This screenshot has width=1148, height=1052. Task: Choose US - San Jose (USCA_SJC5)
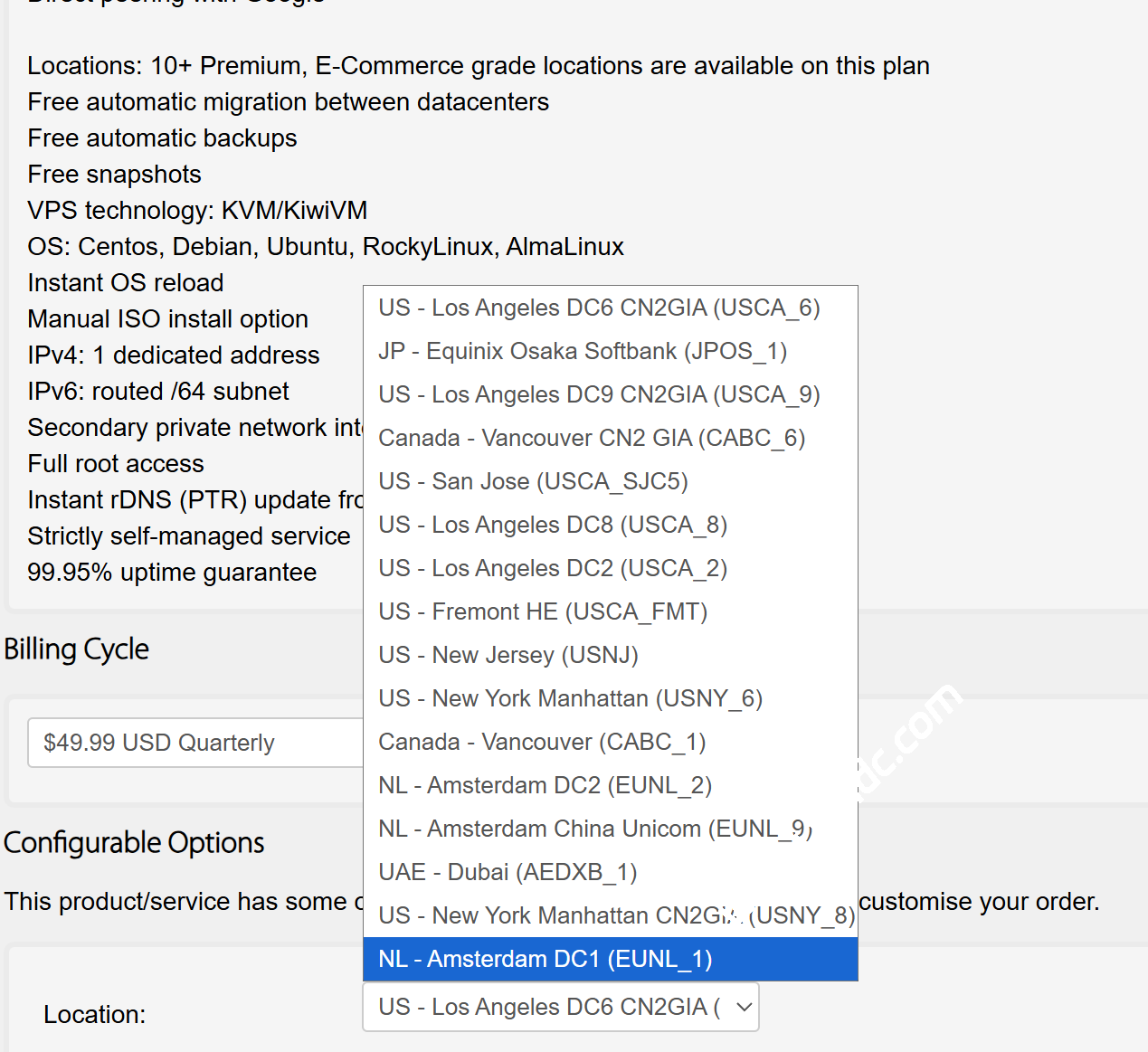[533, 482]
